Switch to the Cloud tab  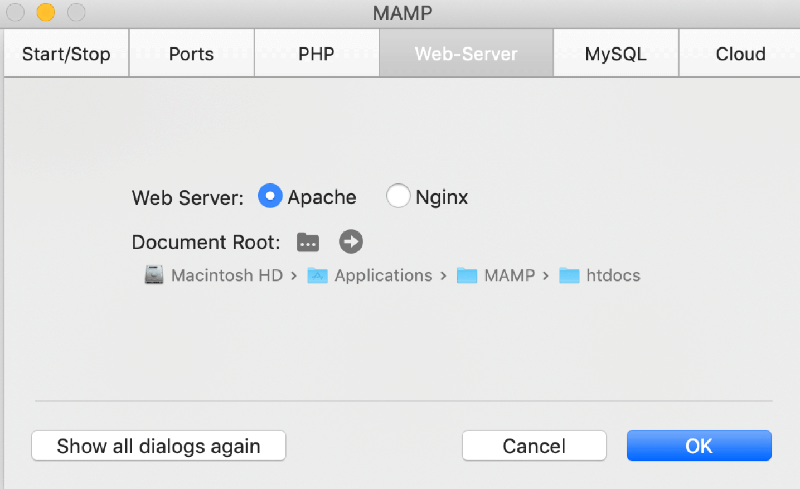pos(740,53)
